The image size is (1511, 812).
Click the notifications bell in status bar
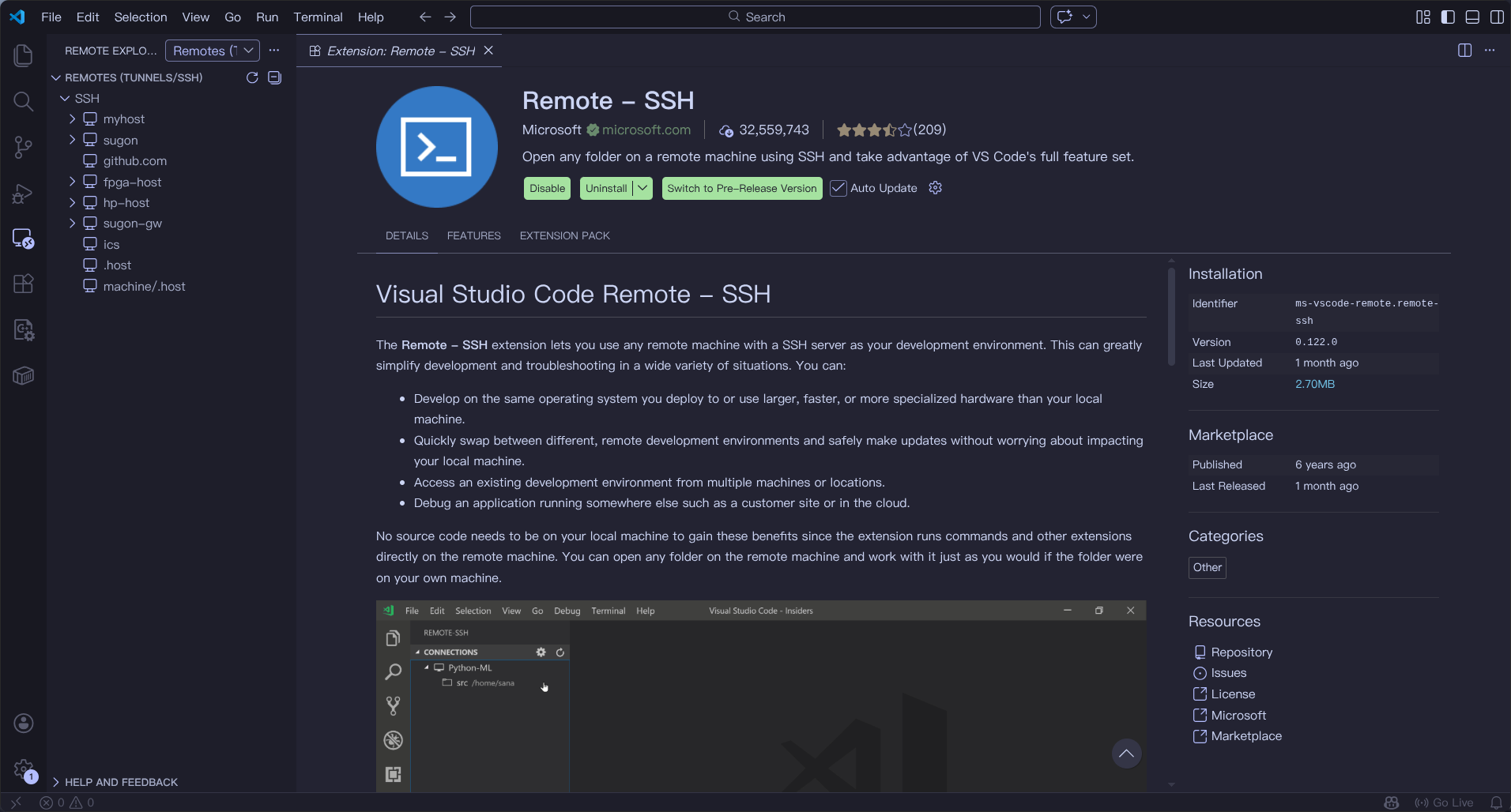click(x=1496, y=803)
